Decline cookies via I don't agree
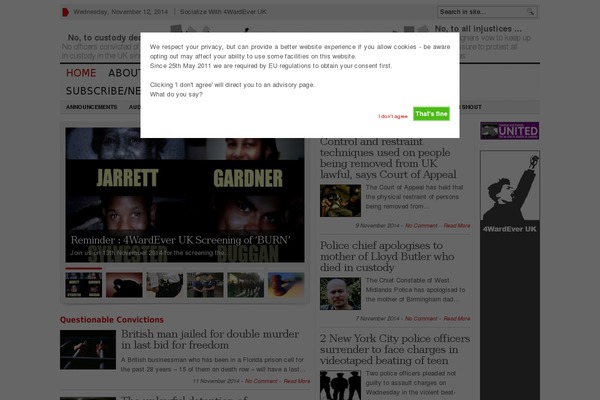Screen dimensions: 600x400 click(393, 116)
